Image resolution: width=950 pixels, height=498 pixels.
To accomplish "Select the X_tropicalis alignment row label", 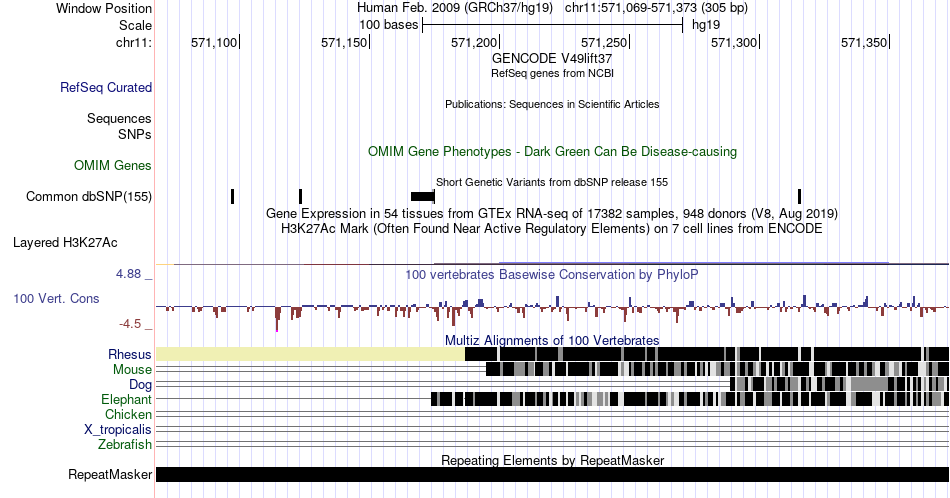I will pyautogui.click(x=118, y=430).
